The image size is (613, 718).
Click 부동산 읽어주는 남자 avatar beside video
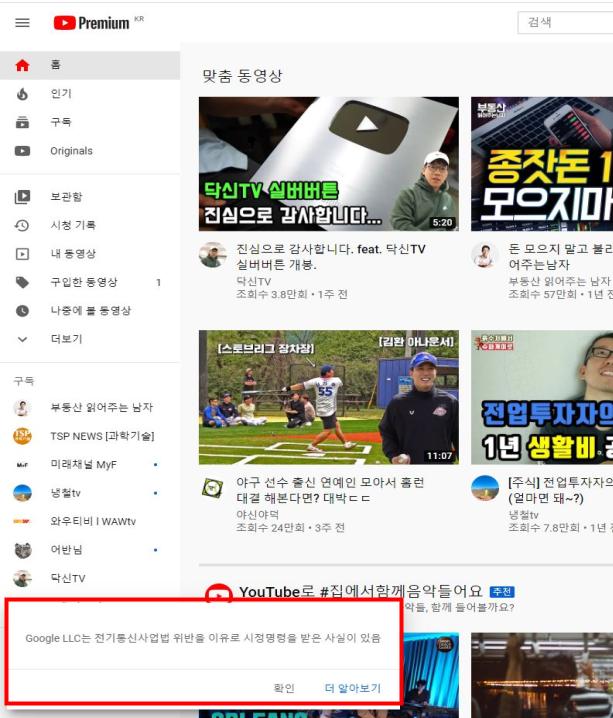(x=485, y=255)
